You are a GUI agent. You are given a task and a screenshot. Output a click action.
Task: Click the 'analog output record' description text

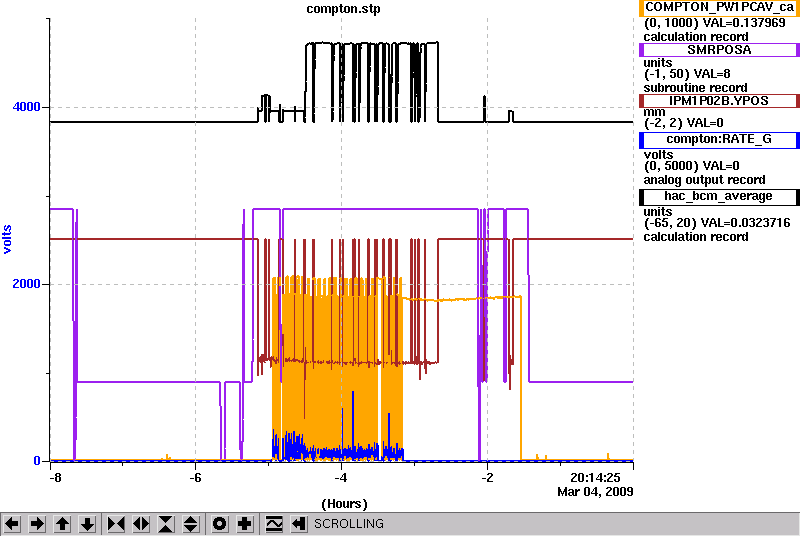click(705, 180)
